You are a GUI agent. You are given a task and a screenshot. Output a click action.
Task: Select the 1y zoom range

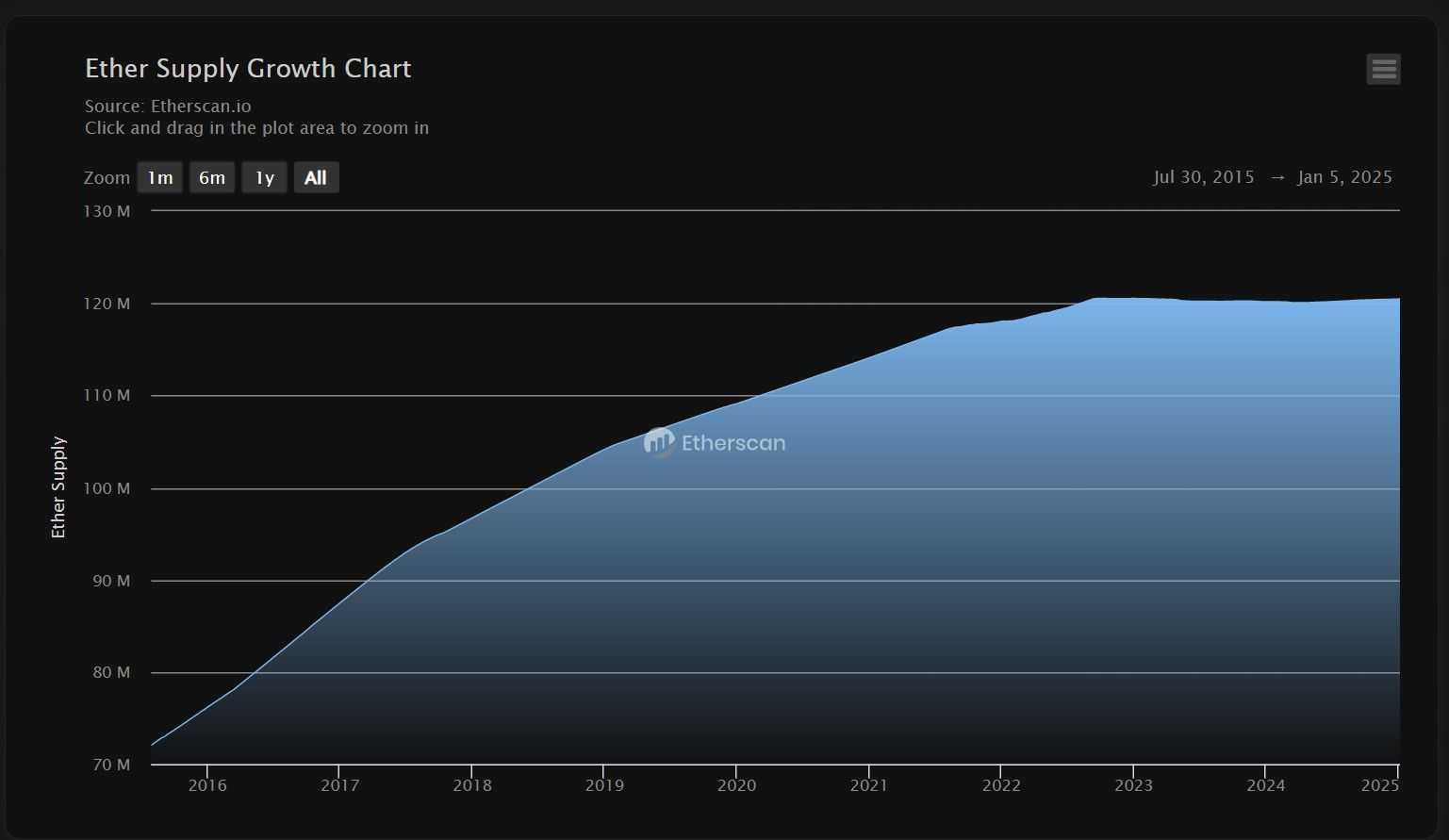pos(264,177)
